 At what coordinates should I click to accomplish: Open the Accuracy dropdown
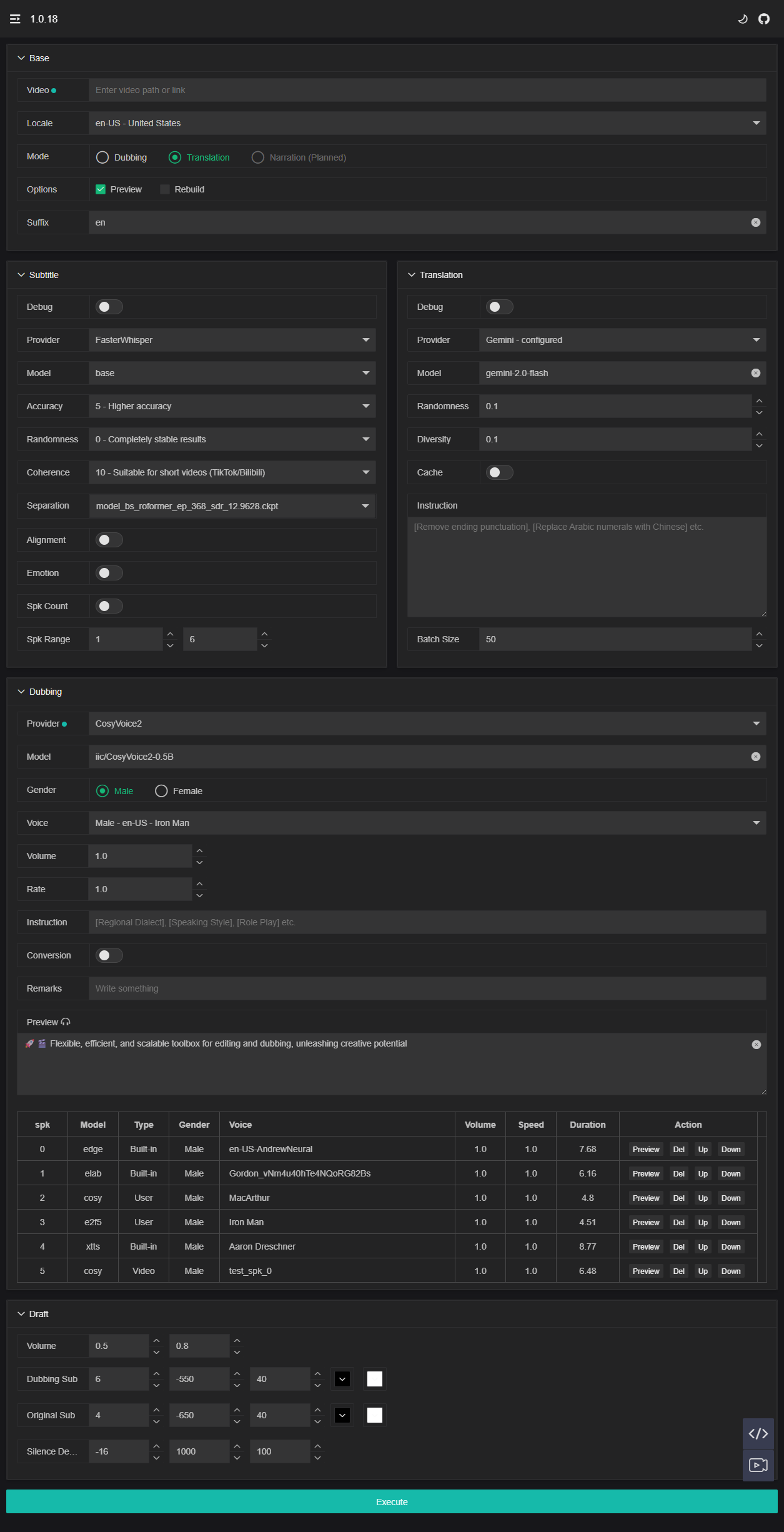click(232, 406)
